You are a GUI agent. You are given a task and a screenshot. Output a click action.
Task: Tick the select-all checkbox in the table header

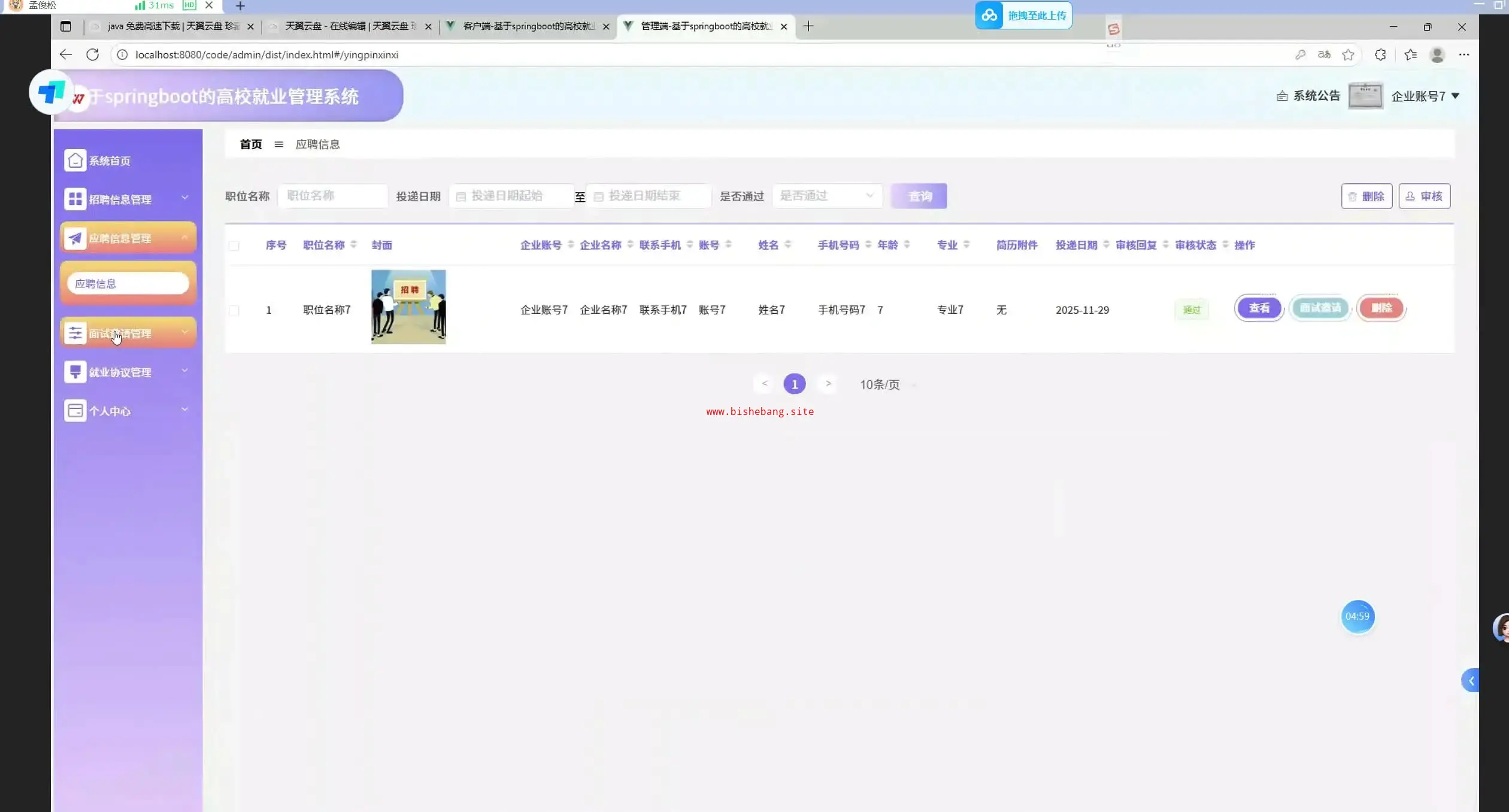point(234,246)
